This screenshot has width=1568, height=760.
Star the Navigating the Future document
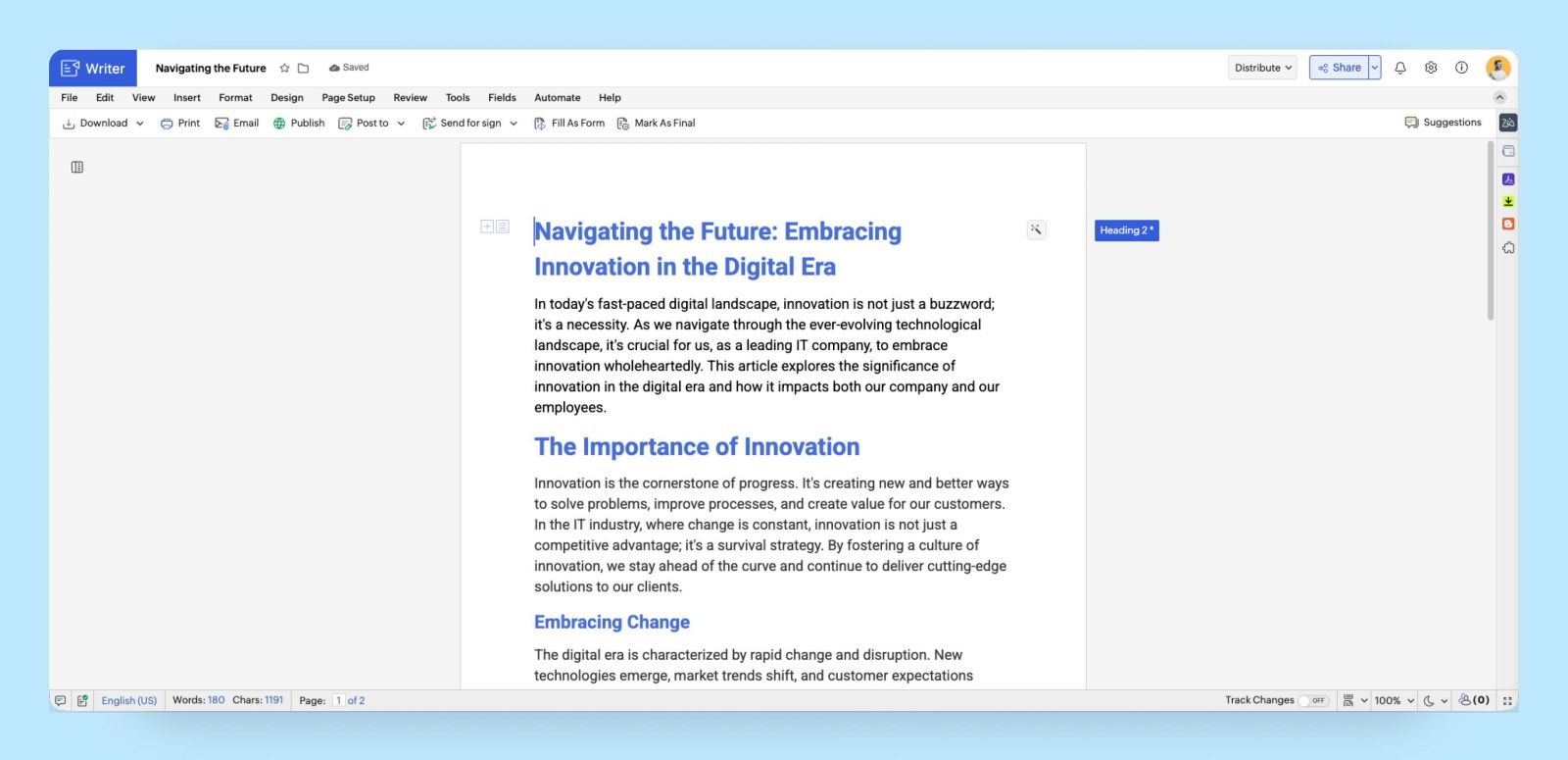point(284,69)
